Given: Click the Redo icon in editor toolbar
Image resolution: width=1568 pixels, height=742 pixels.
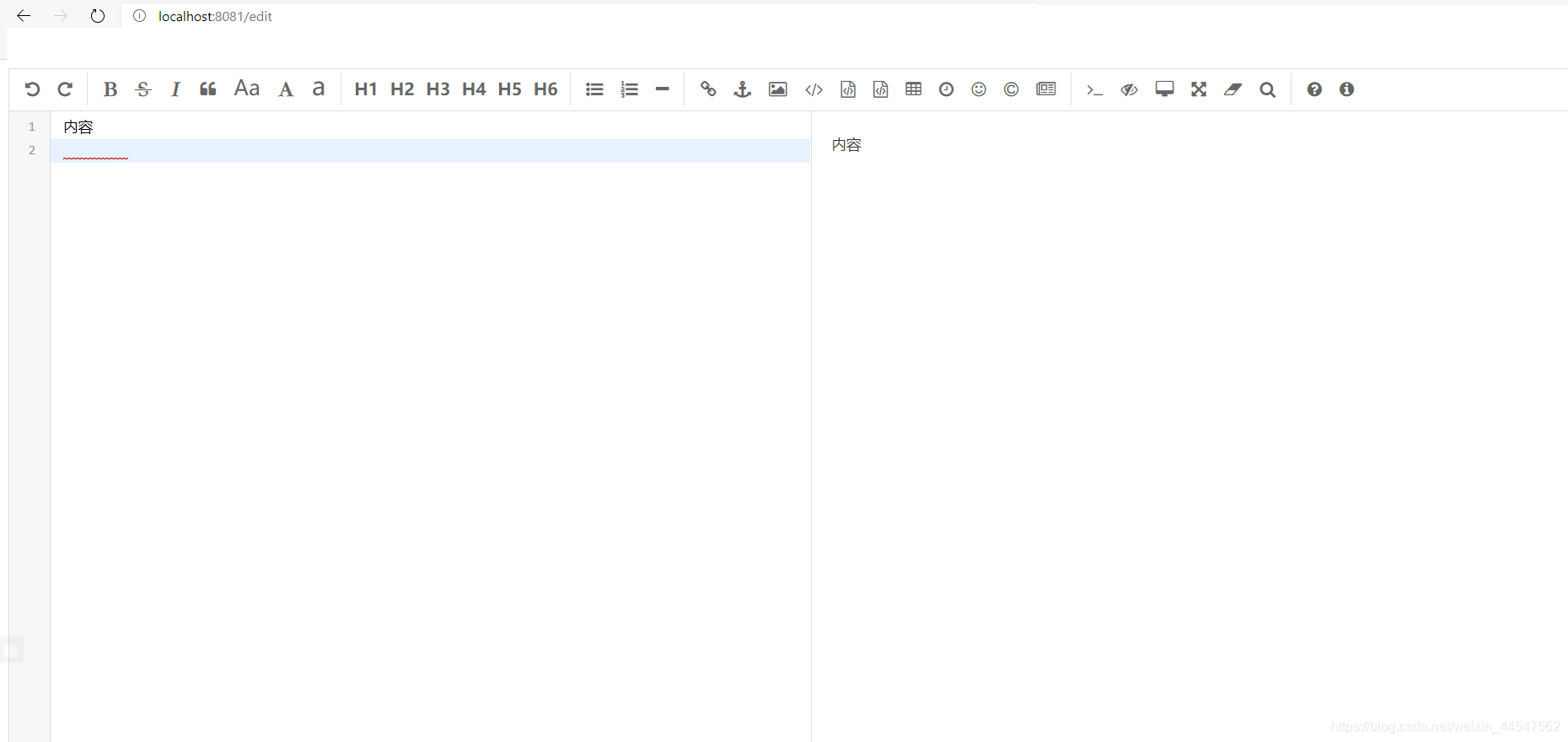Looking at the screenshot, I should point(65,89).
